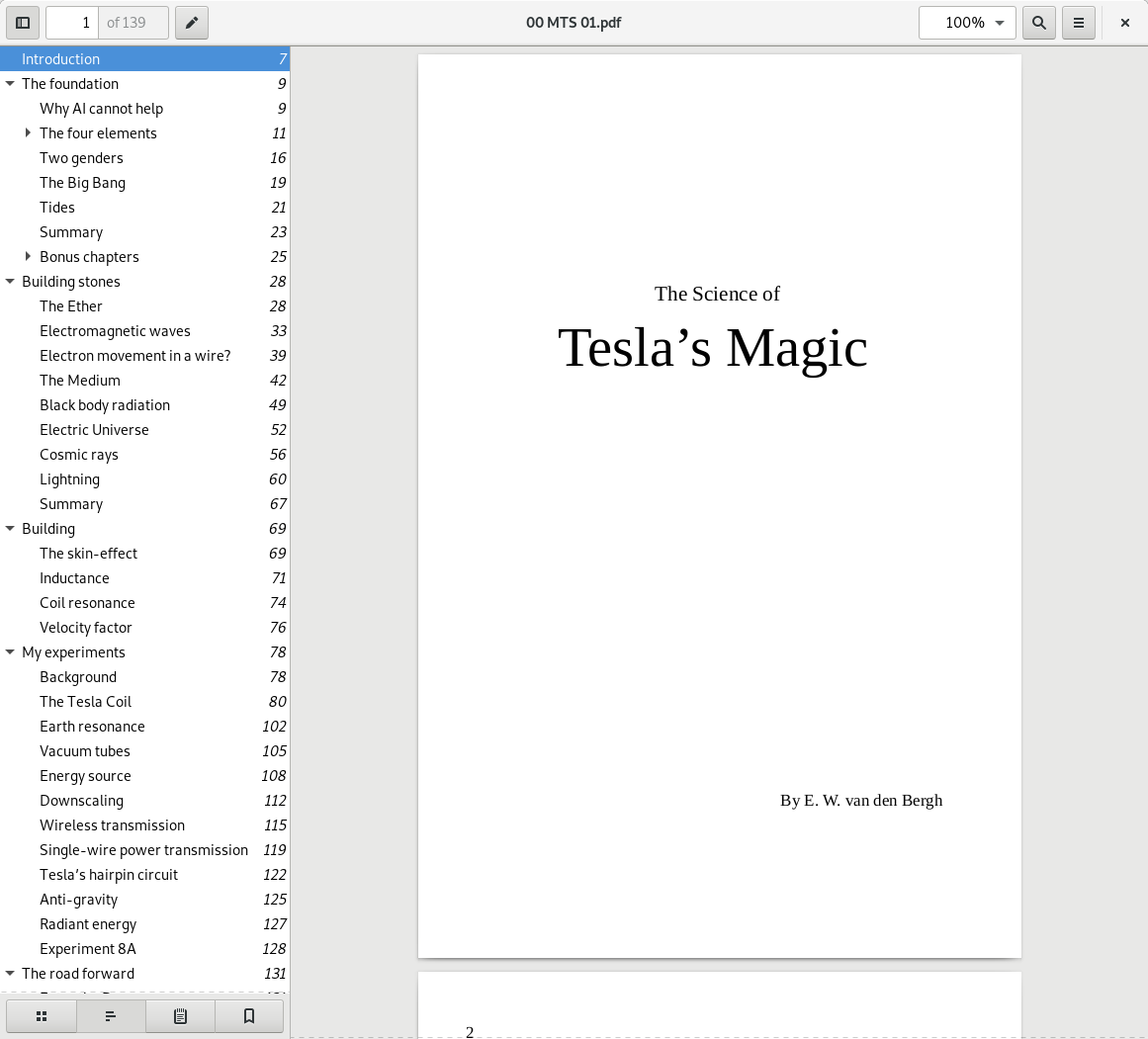Open the Lightning outline entry

pyautogui.click(x=145, y=478)
